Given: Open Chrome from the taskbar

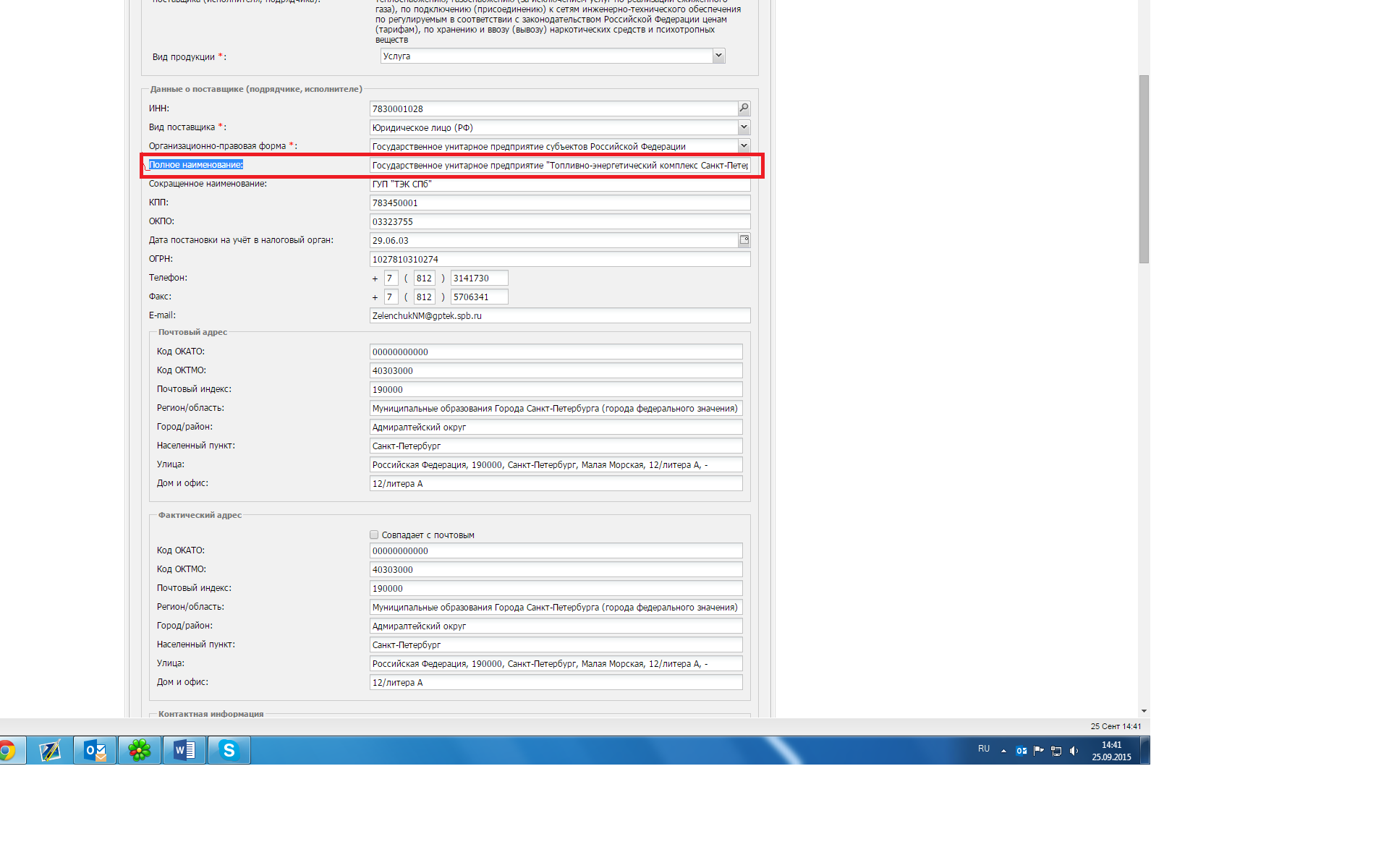Looking at the screenshot, I should pos(7,751).
